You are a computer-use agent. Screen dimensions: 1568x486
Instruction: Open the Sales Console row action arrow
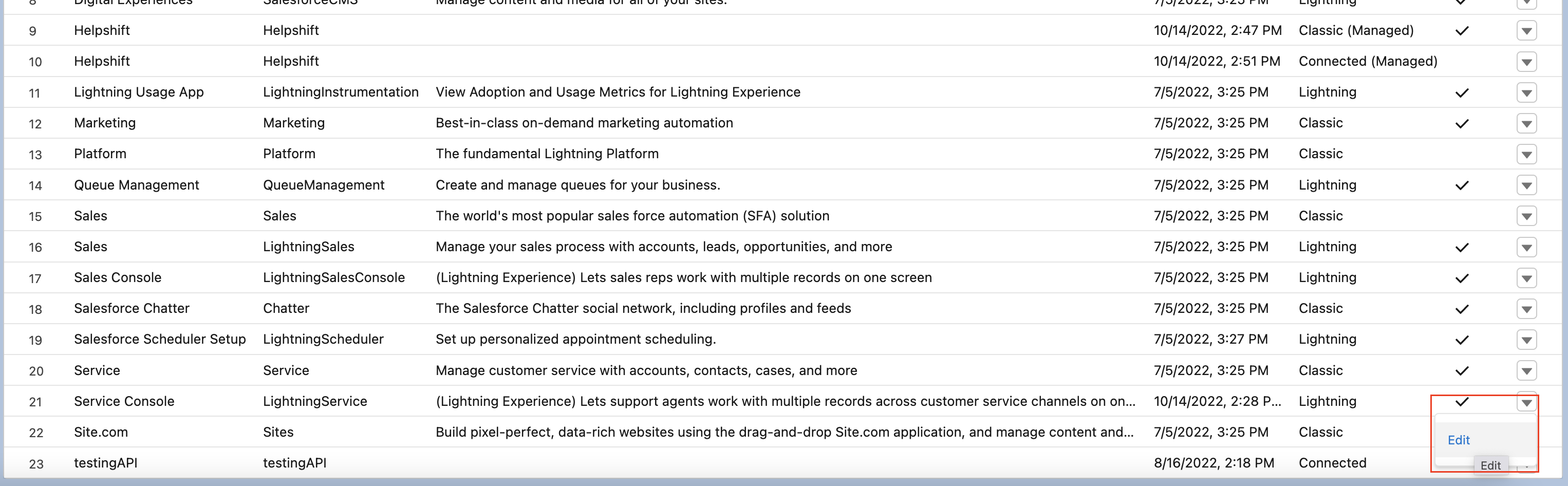1526,278
